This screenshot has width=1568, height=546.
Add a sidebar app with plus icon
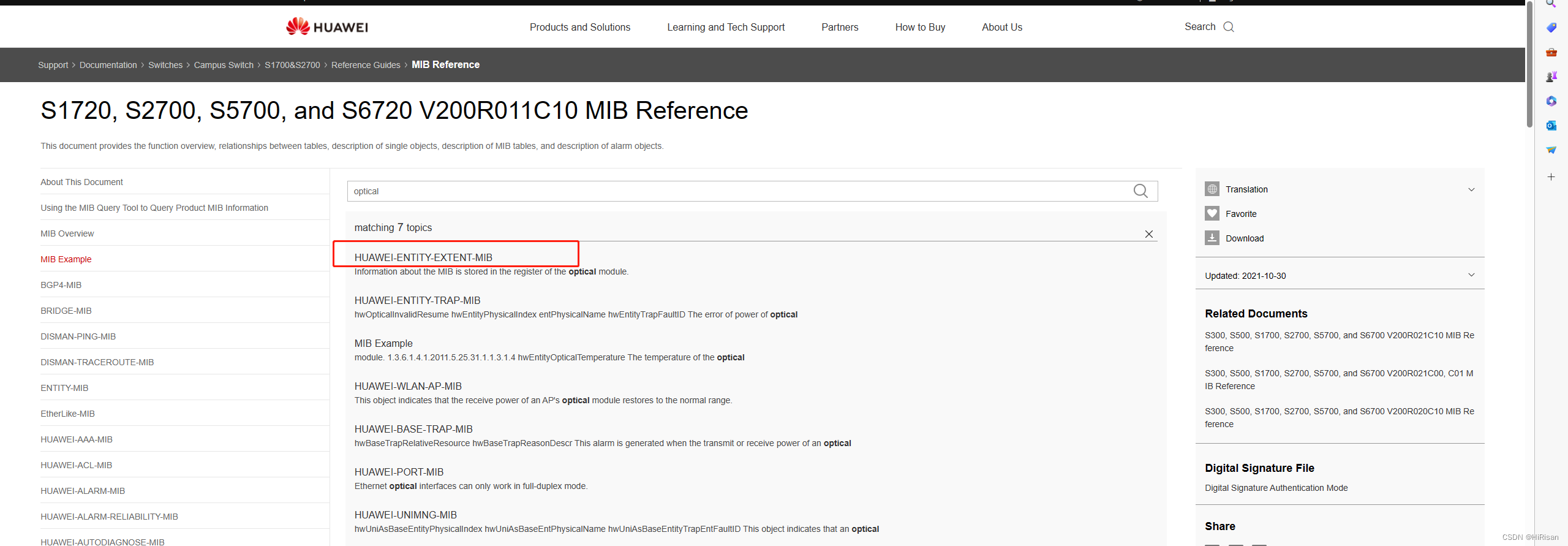coord(1551,177)
